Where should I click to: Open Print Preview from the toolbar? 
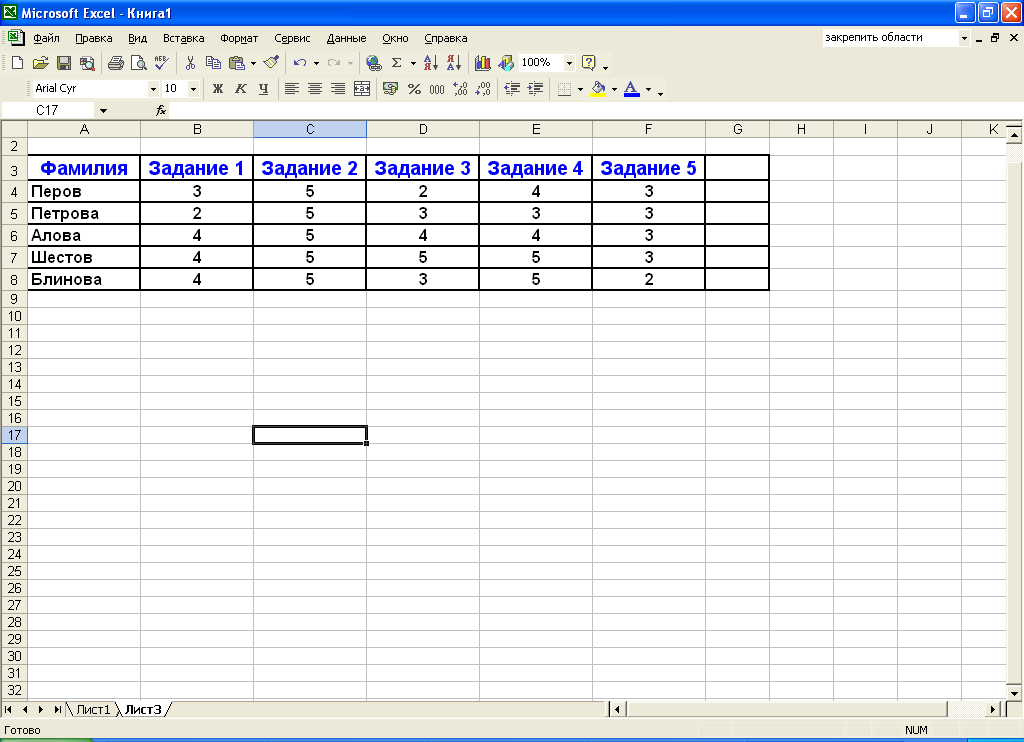pyautogui.click(x=138, y=63)
